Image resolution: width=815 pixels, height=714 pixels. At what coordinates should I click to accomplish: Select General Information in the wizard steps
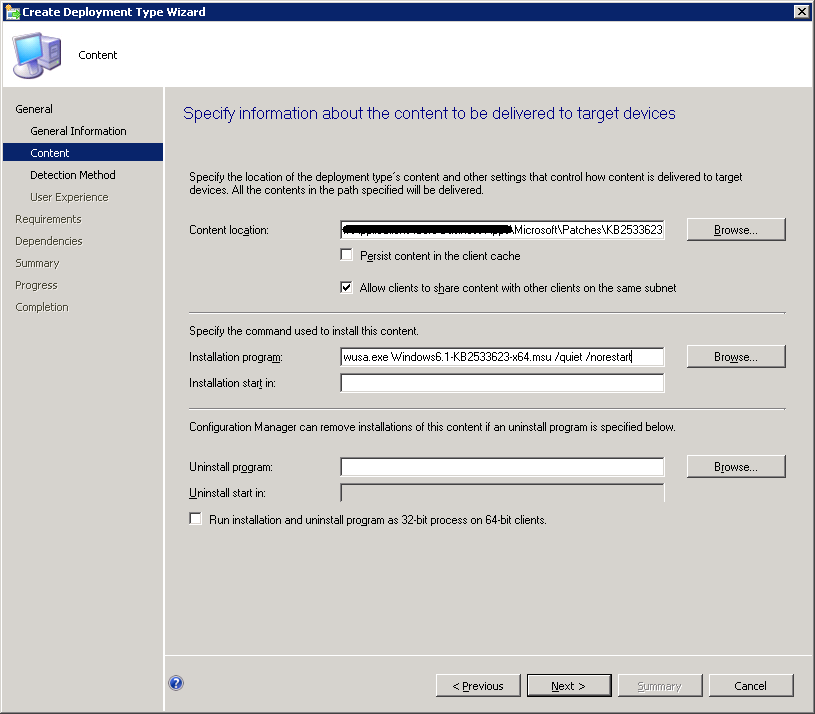(x=78, y=131)
